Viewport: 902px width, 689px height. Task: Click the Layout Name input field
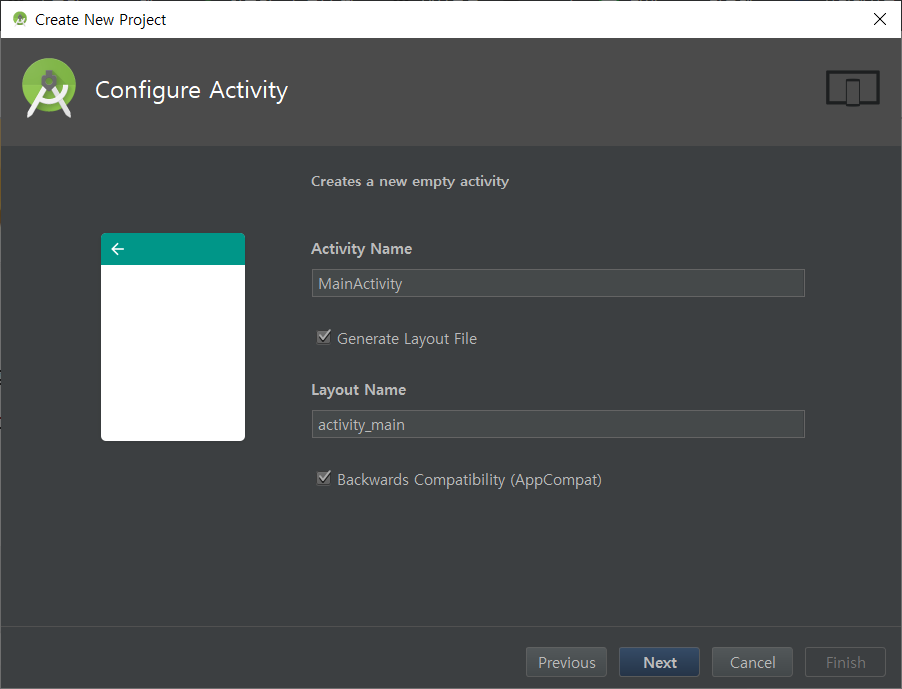[558, 424]
